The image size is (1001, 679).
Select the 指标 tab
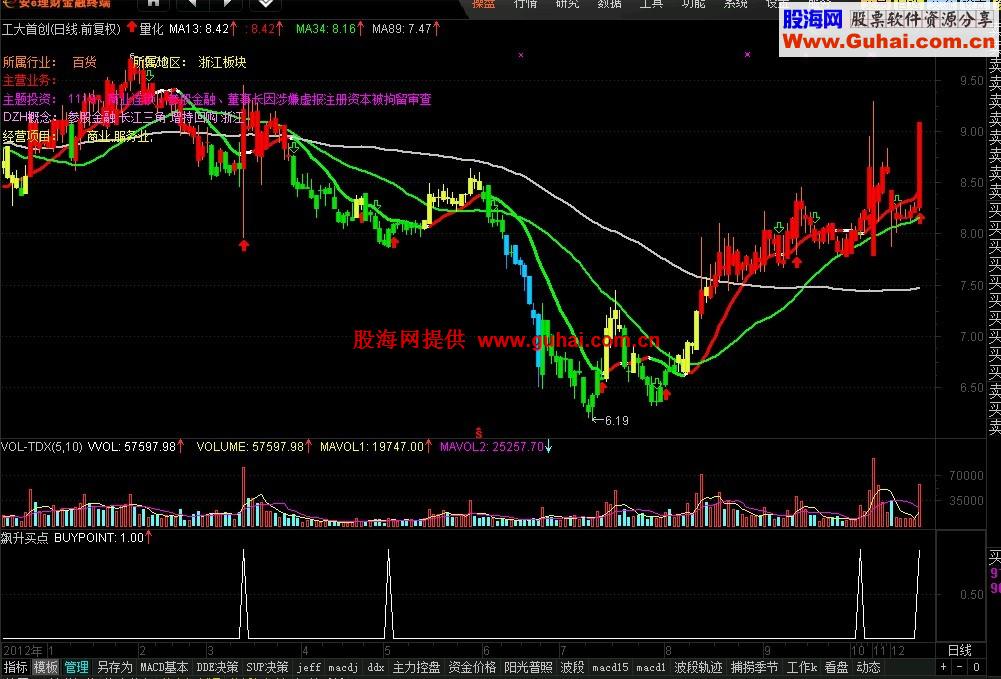(x=15, y=667)
